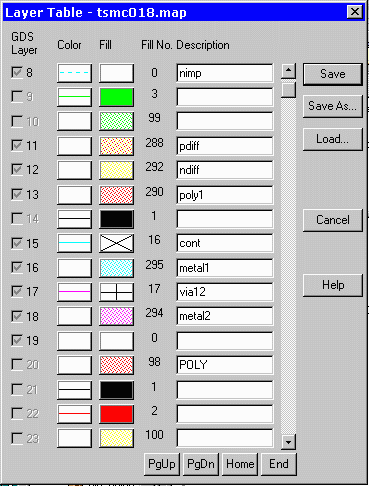Pick outline color for layer 9 (green line)
This screenshot has width=369, height=486.
[x=74, y=97]
